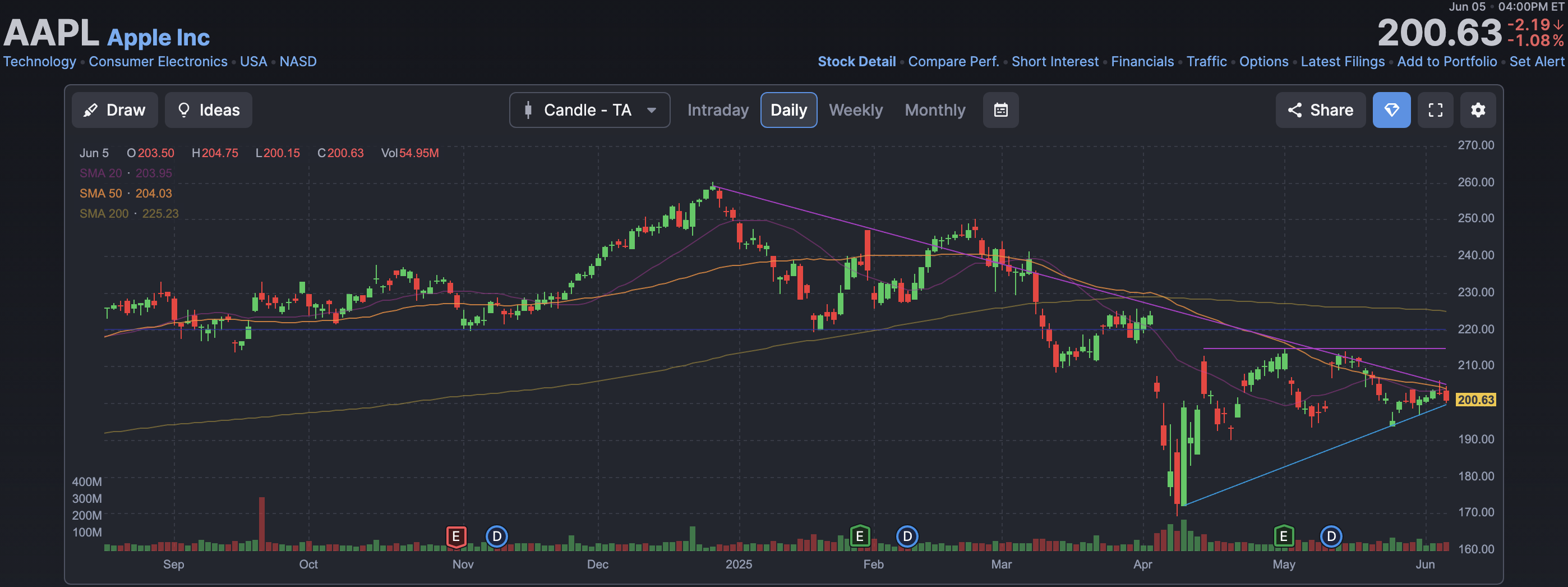Click the O 203.50 open value
This screenshot has height=587, width=1568.
150,153
